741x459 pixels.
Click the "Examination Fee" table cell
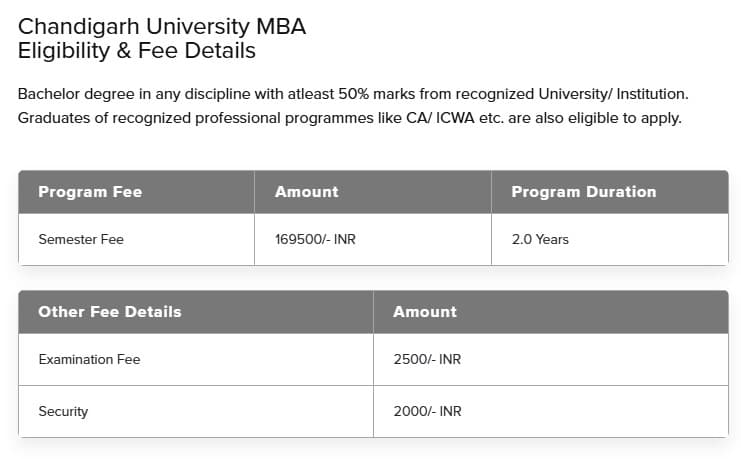[89, 359]
